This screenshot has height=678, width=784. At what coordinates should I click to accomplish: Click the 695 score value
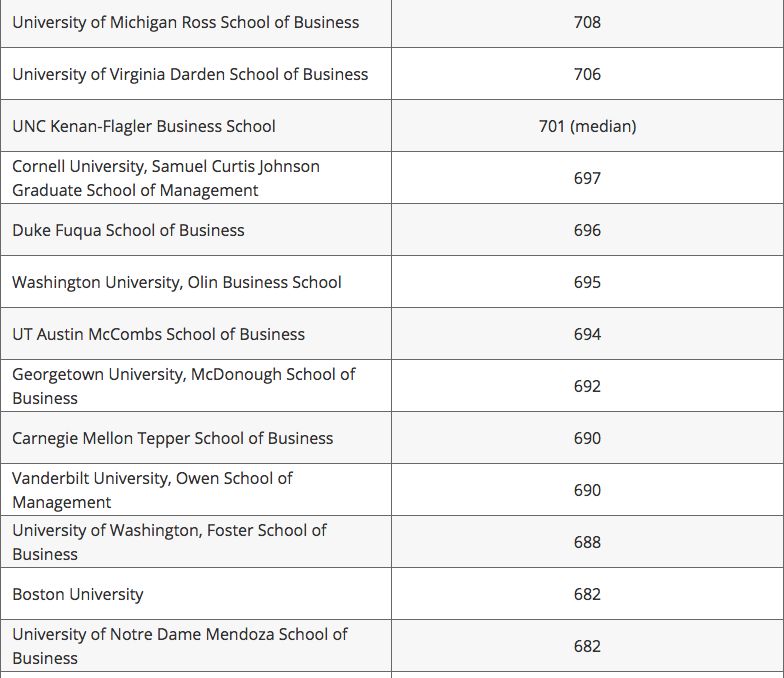click(587, 282)
